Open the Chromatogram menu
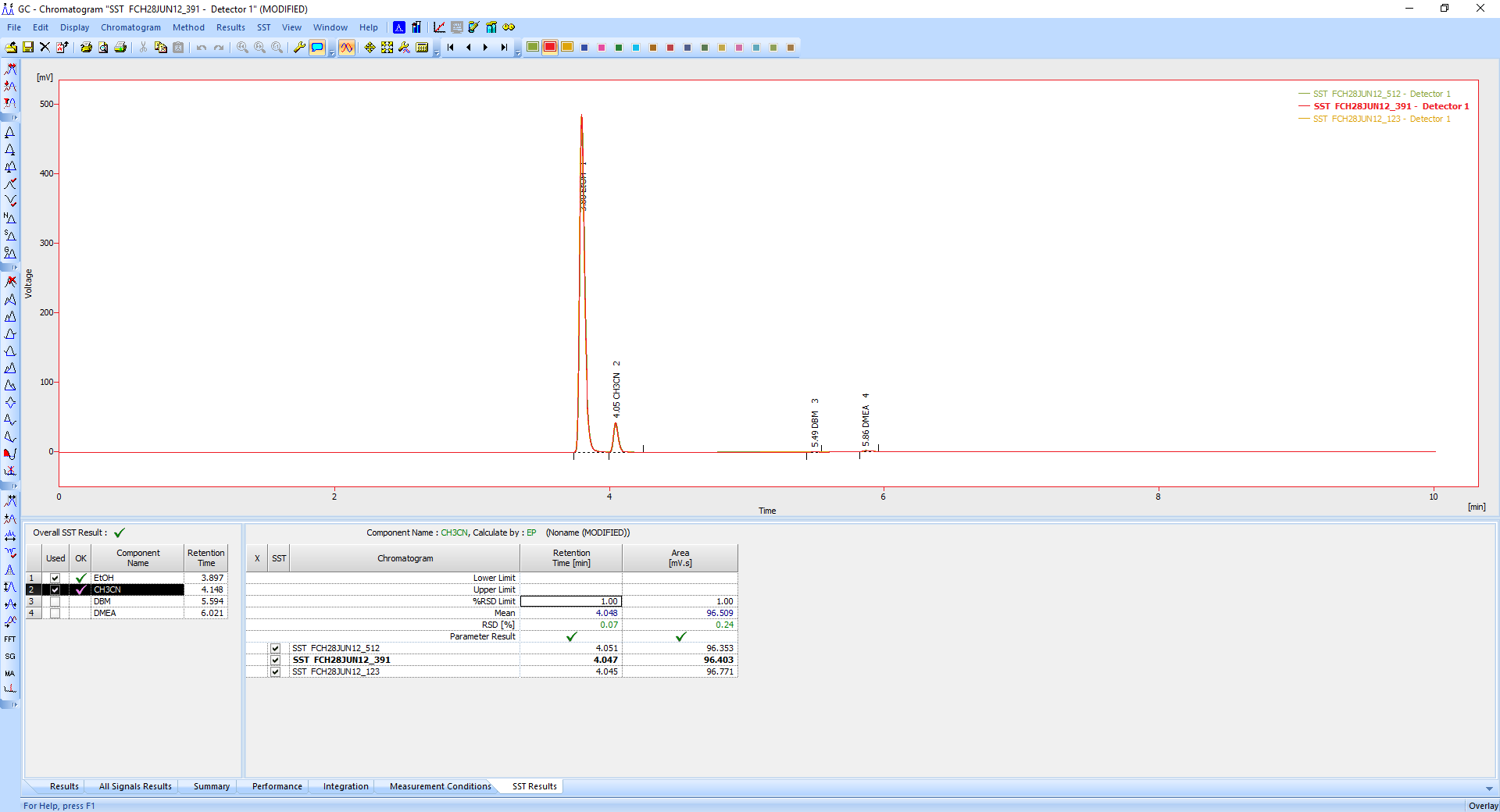 tap(130, 27)
